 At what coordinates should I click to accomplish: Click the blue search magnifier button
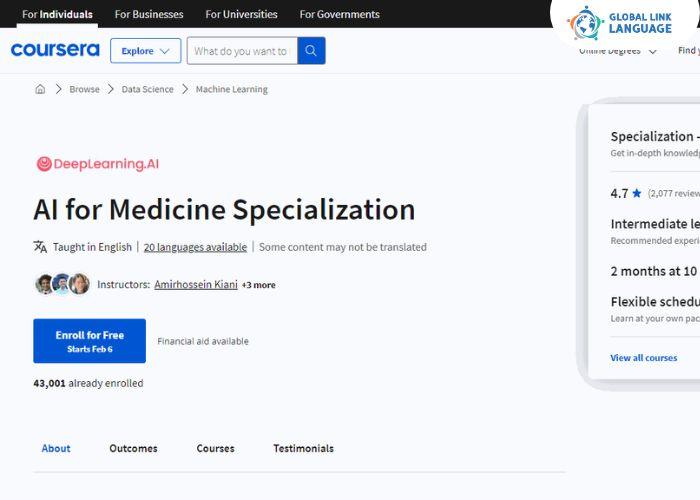(311, 51)
